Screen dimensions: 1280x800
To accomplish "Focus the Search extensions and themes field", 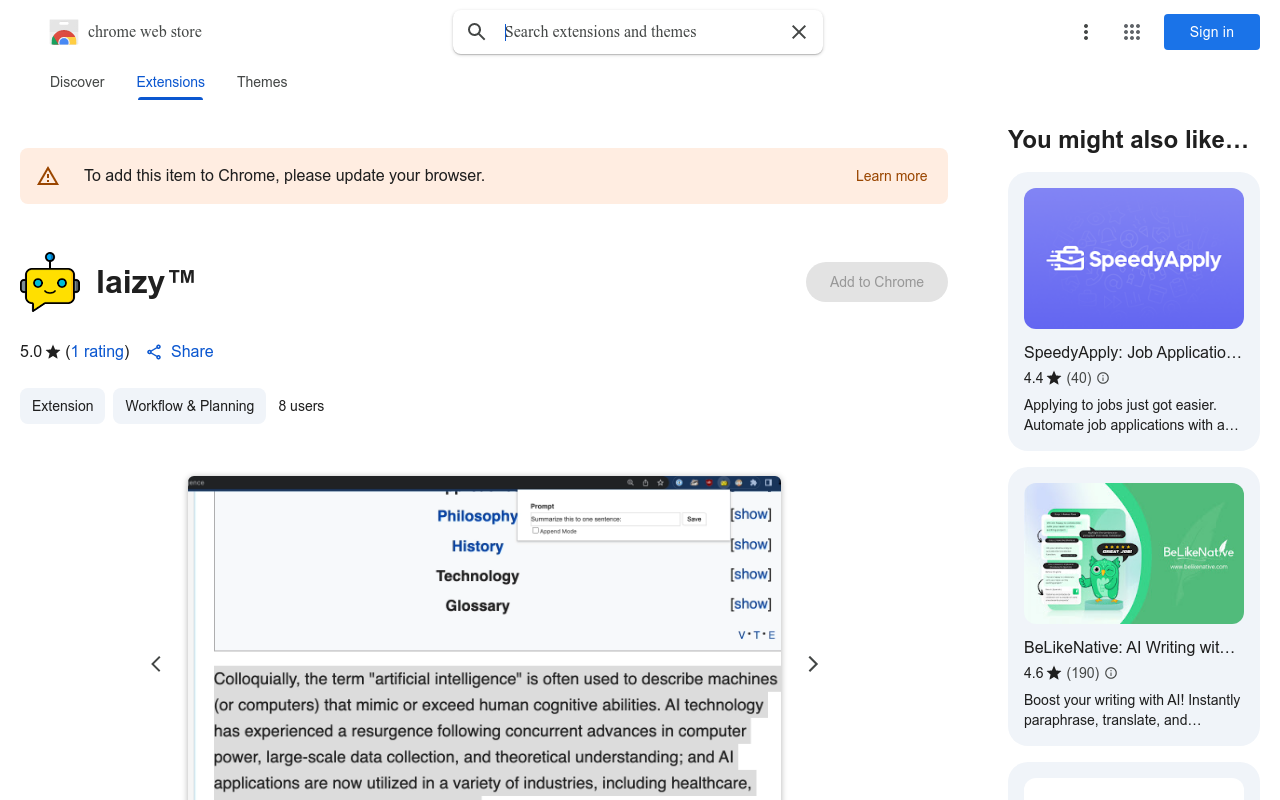I will [x=640, y=32].
